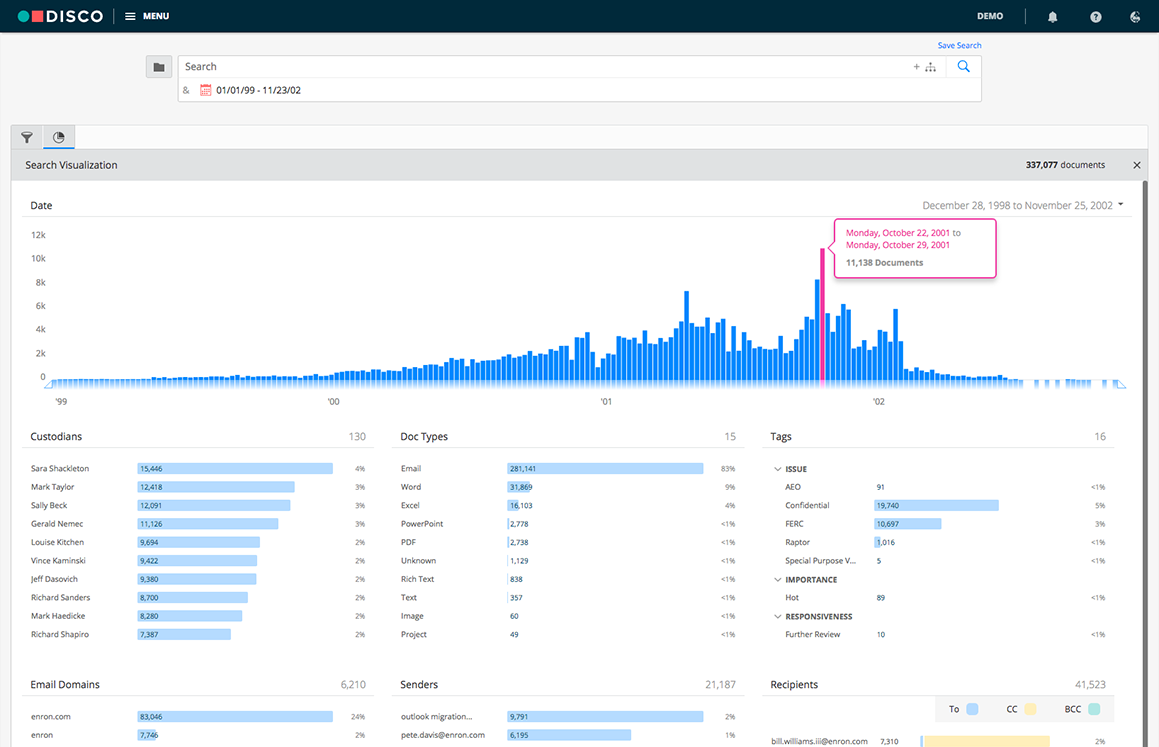This screenshot has height=747, width=1159.
Task: Close the Search Visualization panel
Action: [x=1137, y=166]
